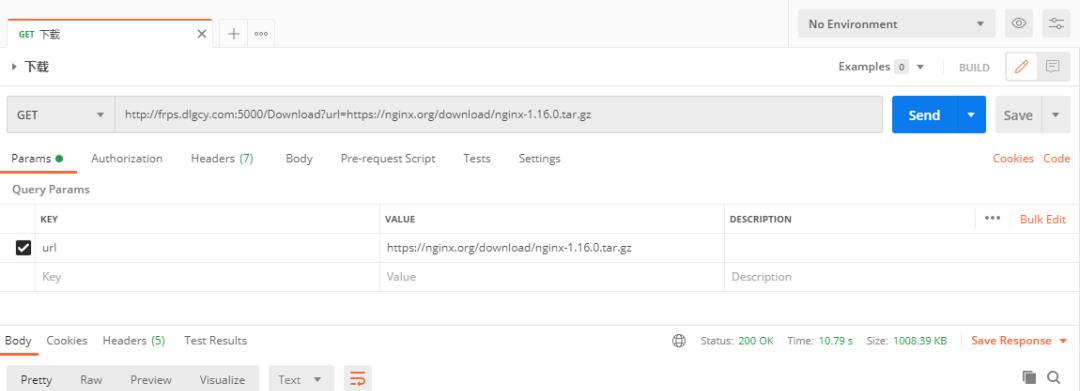The width and height of the screenshot is (1080, 391).
Task: Select the Pretty view tab
Action: [36, 379]
